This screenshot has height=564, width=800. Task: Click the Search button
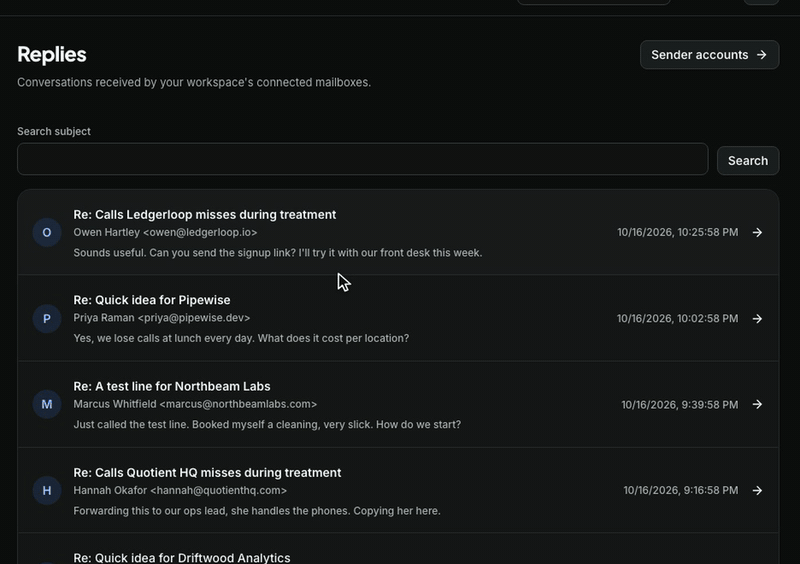tap(747, 161)
